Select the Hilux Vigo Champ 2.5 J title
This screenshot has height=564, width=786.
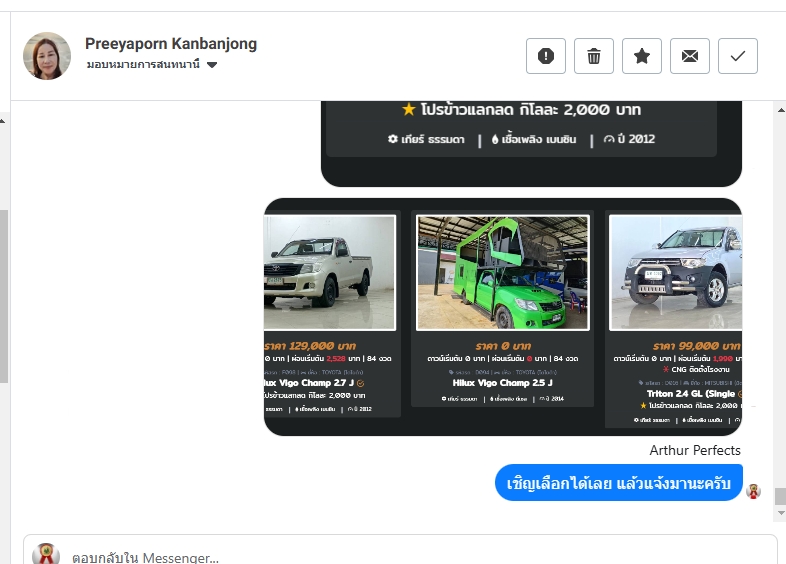coord(502,383)
